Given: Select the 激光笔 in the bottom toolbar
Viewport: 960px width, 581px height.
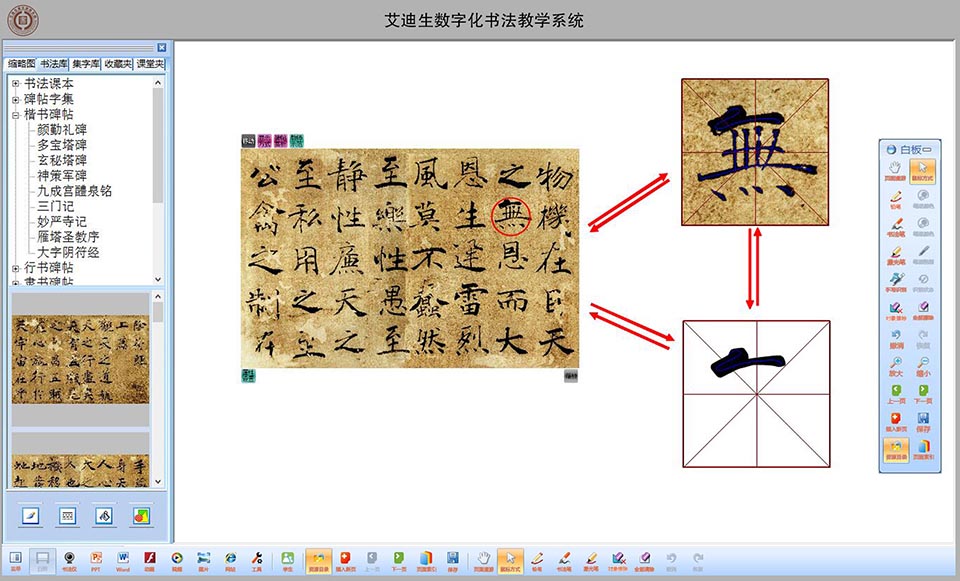Looking at the screenshot, I should (591, 560).
